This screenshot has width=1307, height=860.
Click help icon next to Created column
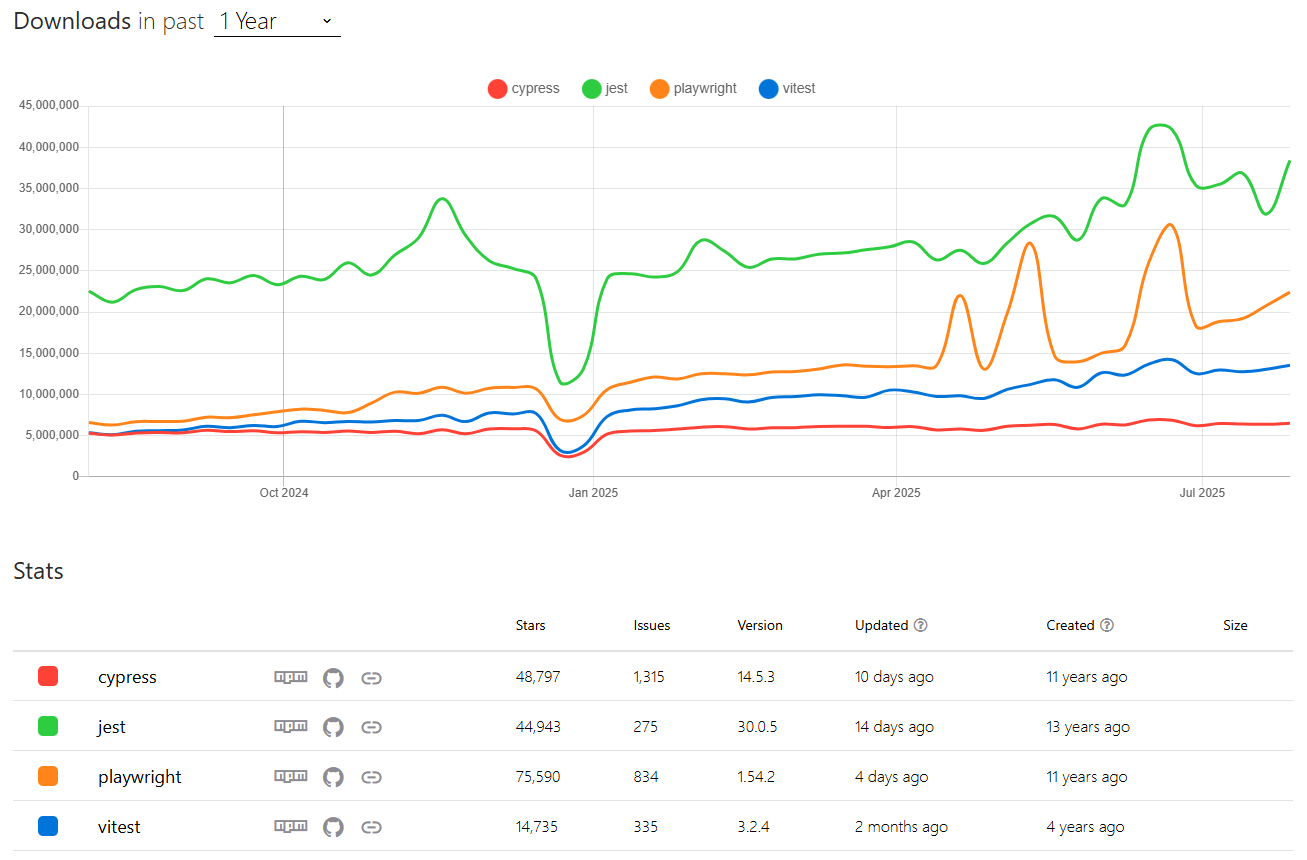pyautogui.click(x=1107, y=625)
